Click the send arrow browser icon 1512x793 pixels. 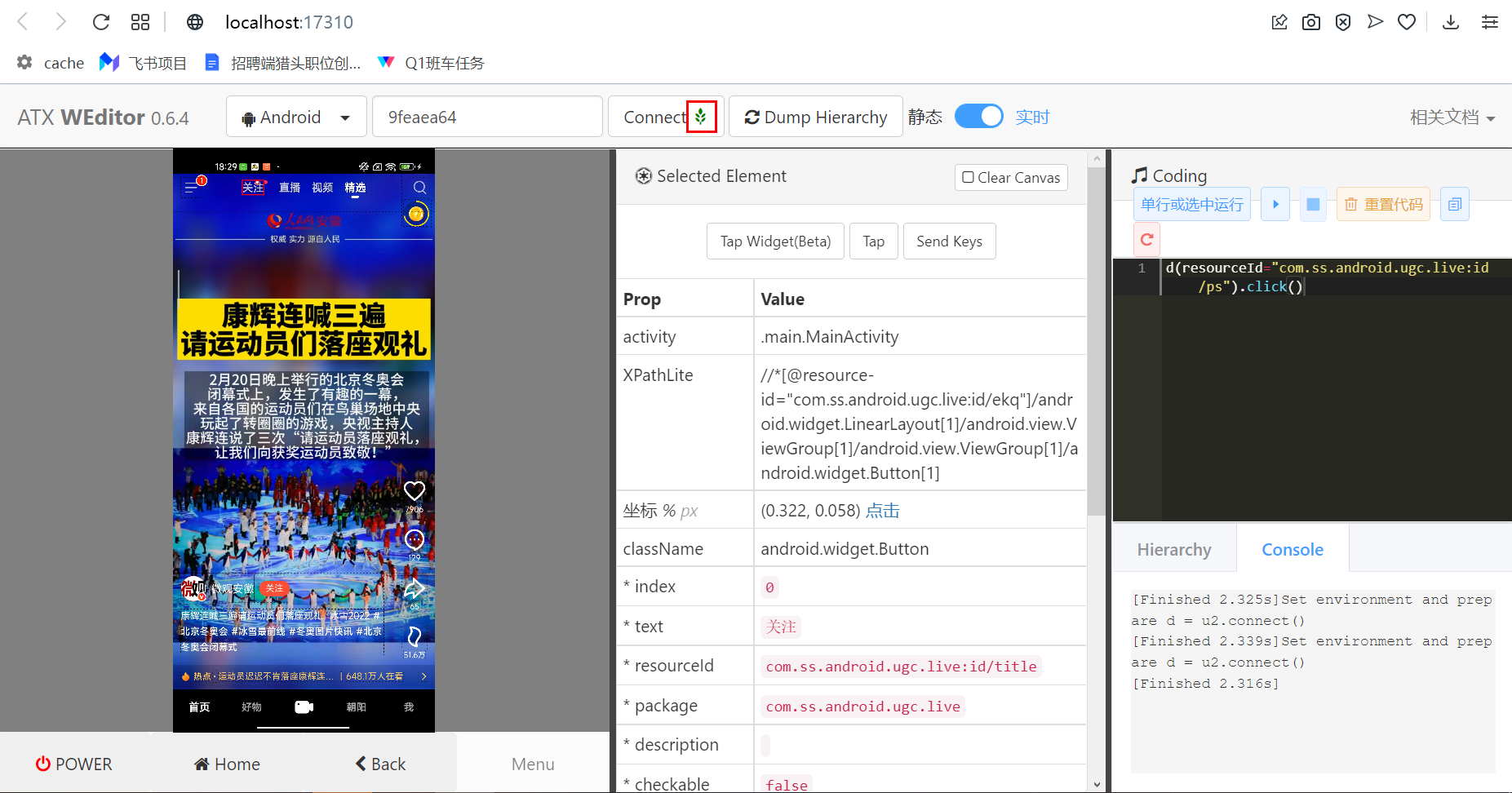[x=1376, y=22]
